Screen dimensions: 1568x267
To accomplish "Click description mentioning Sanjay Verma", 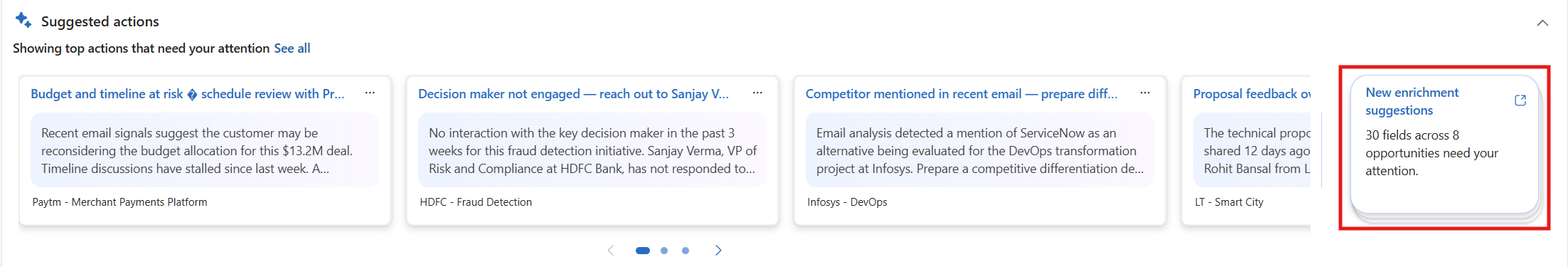I will click(592, 151).
